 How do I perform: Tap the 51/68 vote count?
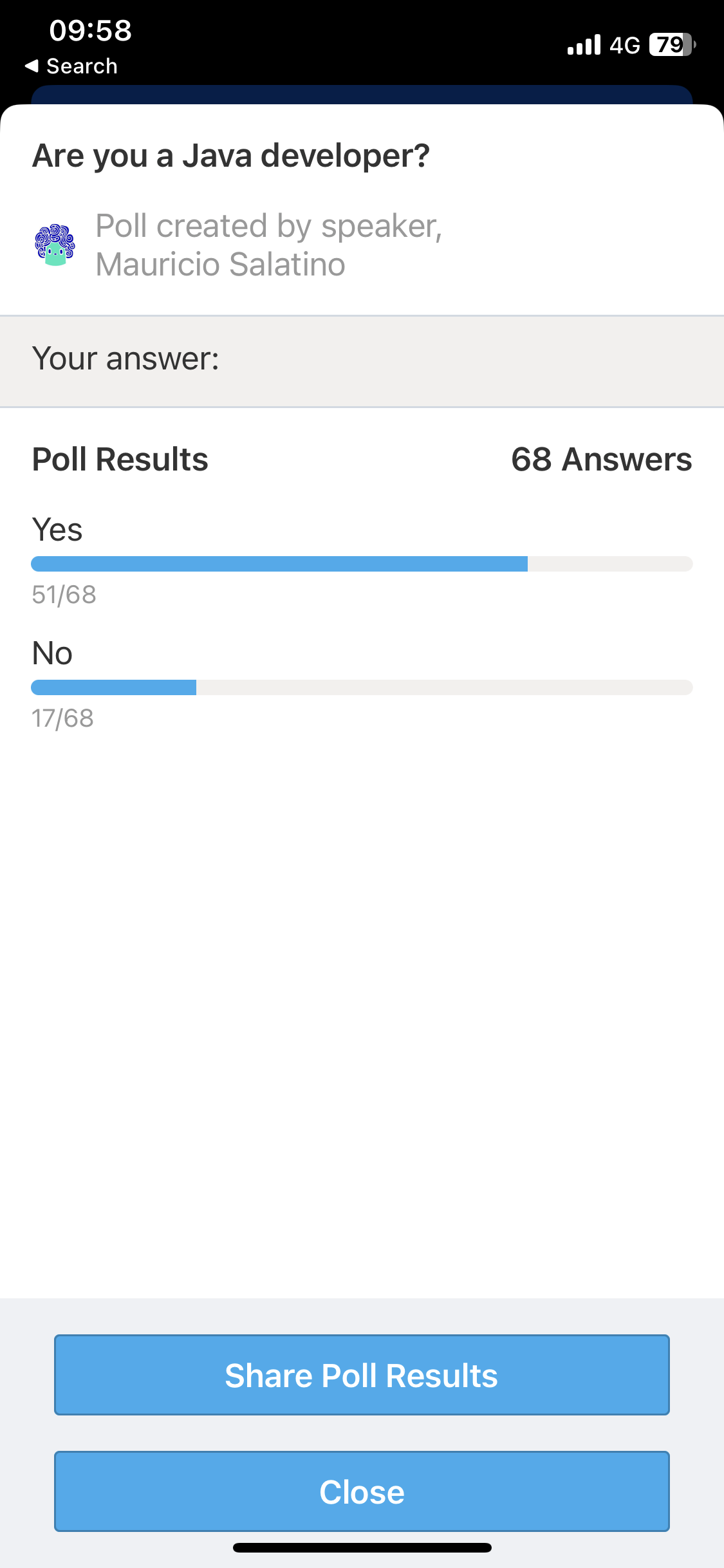click(64, 595)
